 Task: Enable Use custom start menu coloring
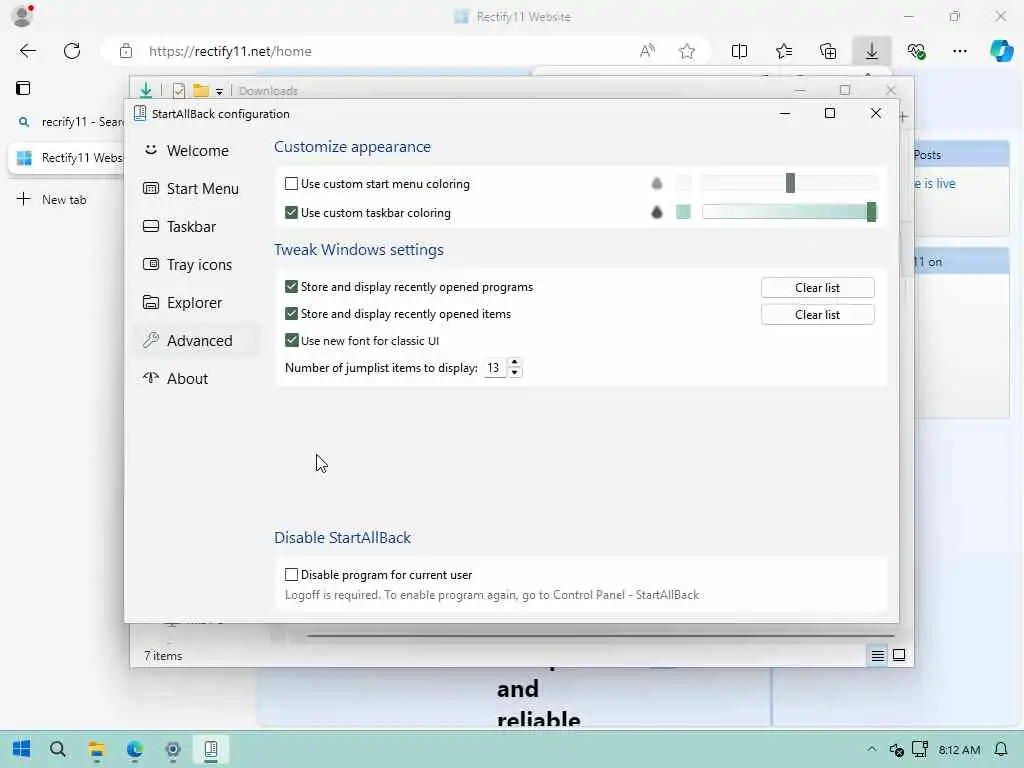coord(291,184)
